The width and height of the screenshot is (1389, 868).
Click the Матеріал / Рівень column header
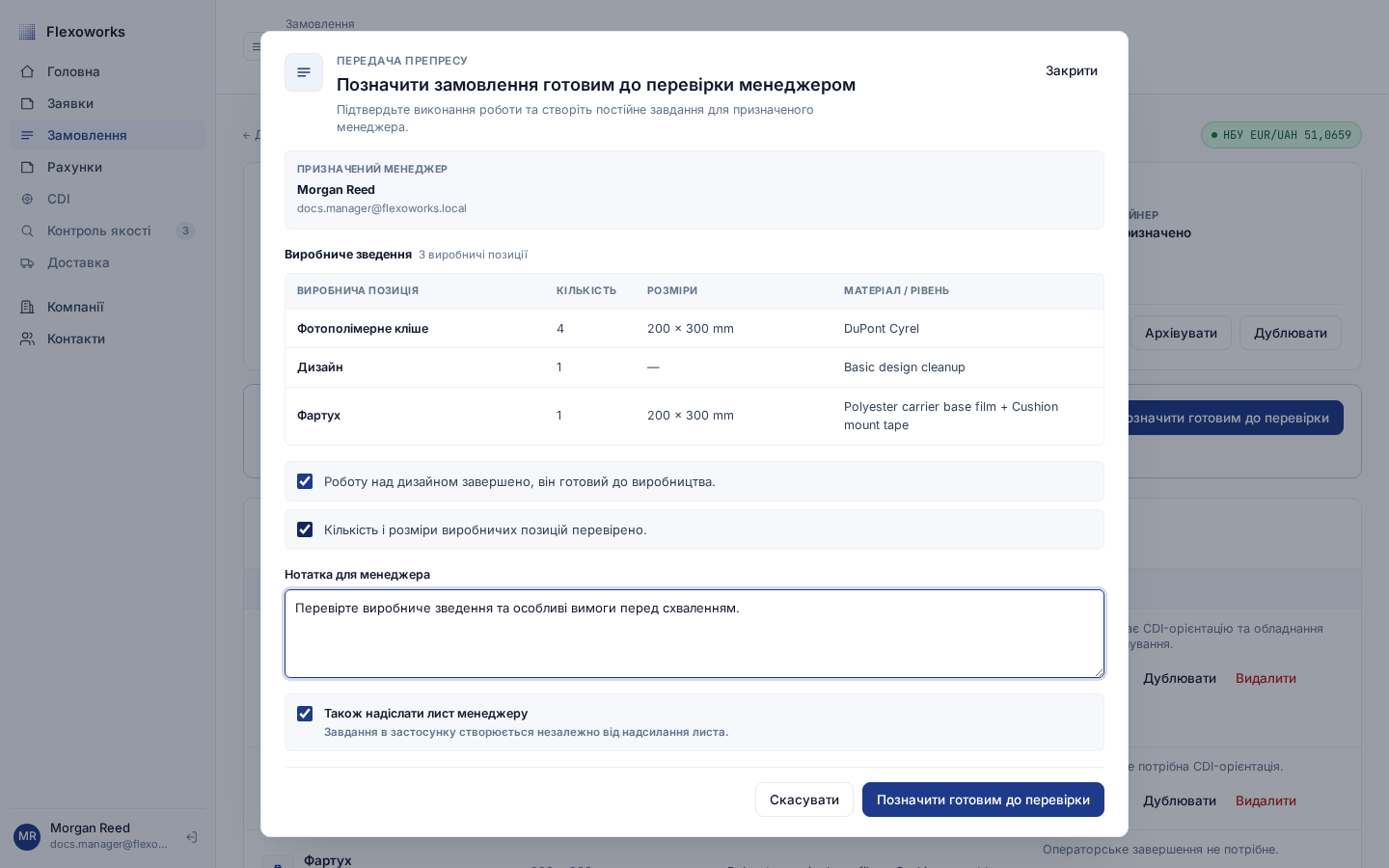click(x=896, y=290)
